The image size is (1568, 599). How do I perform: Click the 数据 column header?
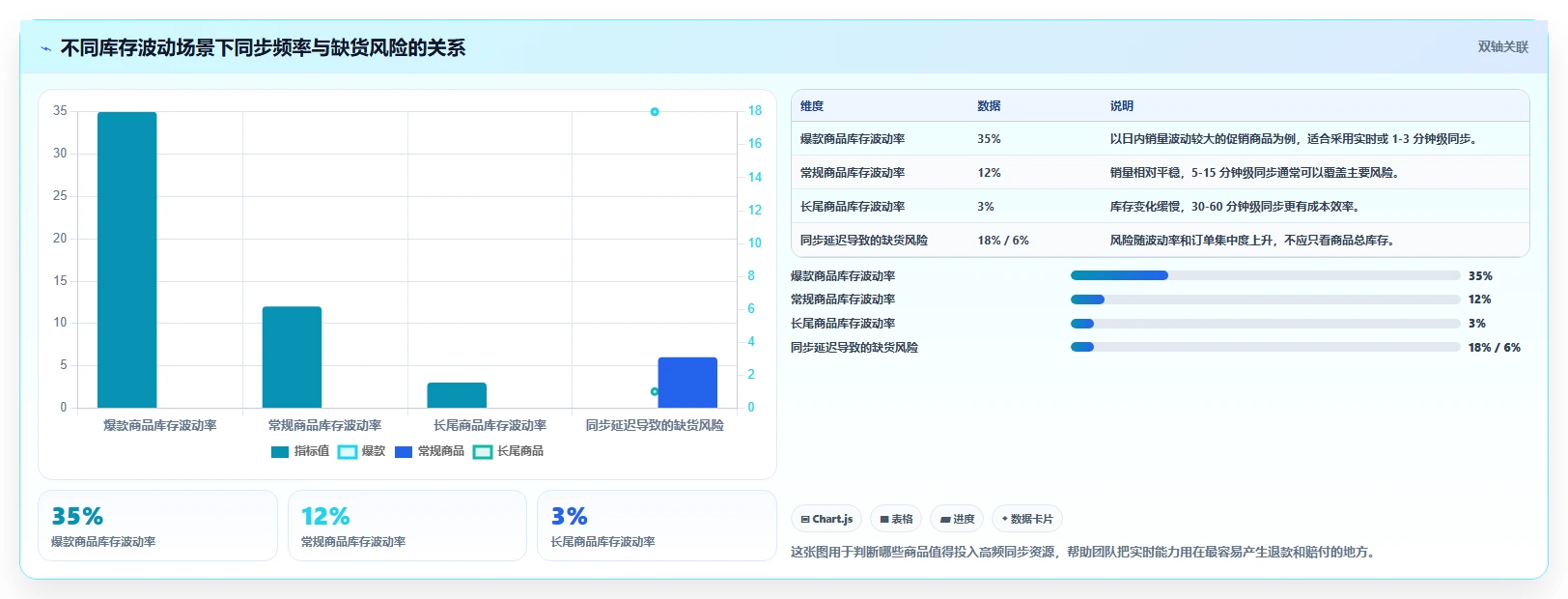tap(989, 106)
